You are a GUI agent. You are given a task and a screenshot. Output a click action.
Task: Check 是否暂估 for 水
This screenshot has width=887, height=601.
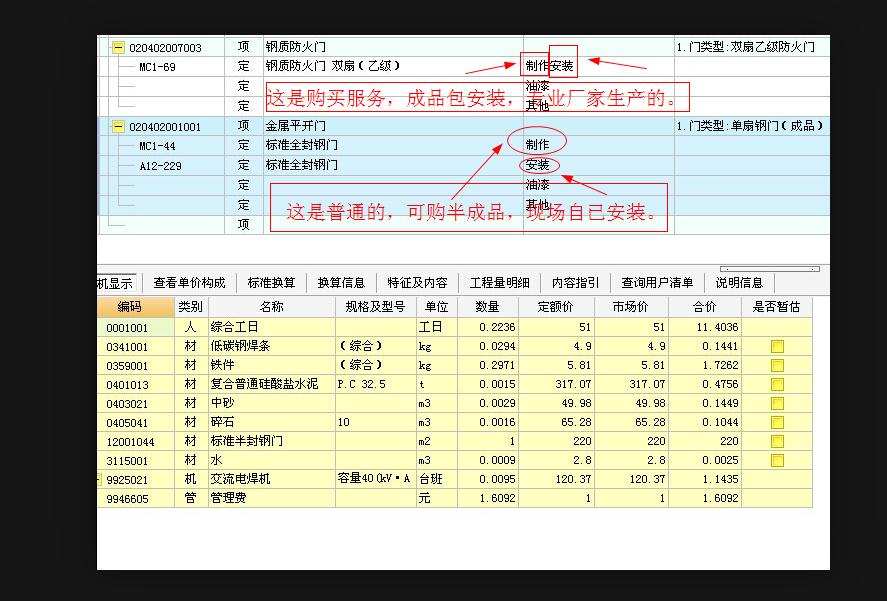click(x=777, y=460)
